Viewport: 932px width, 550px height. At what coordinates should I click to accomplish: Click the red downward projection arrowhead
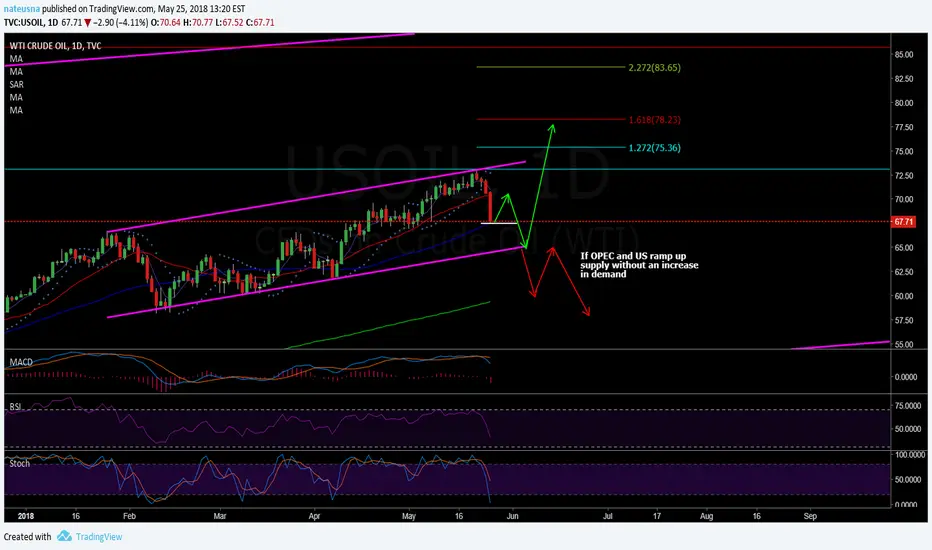pyautogui.click(x=586, y=311)
